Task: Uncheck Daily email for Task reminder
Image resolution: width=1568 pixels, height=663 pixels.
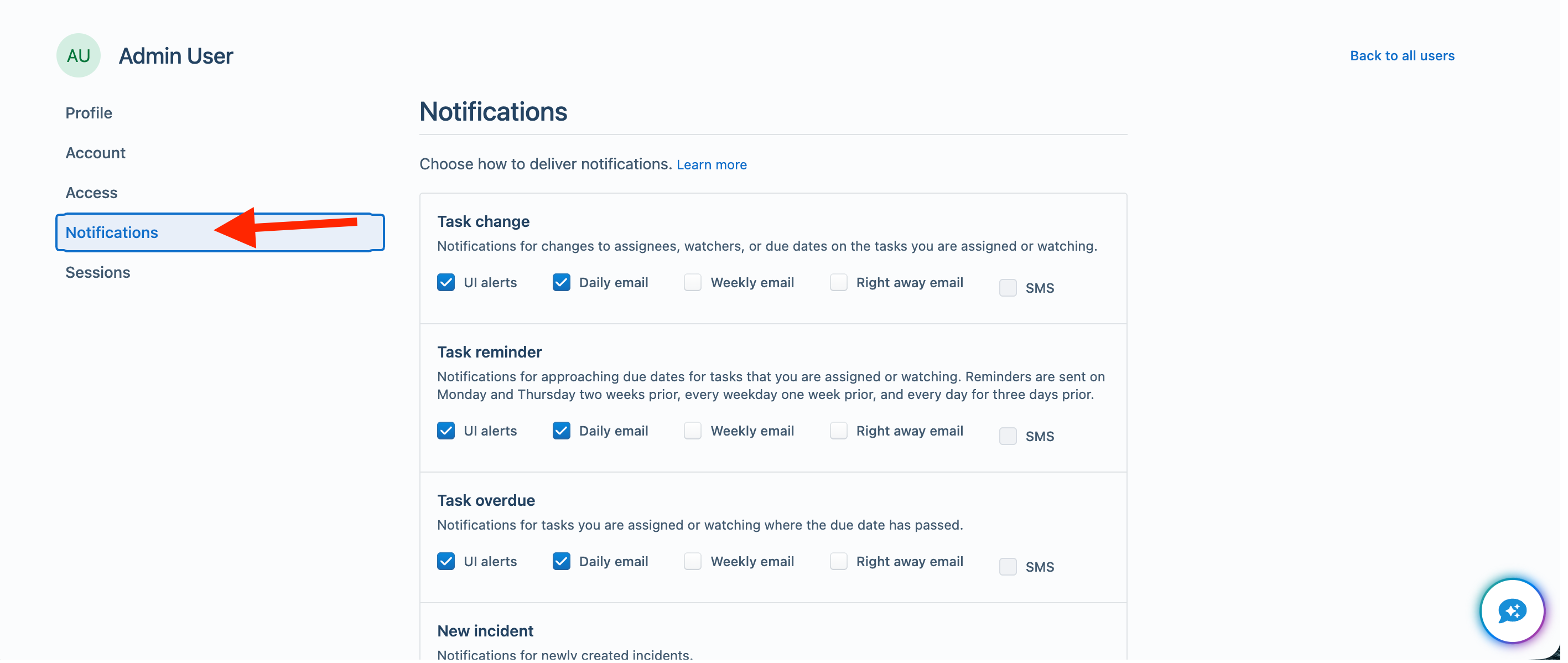Action: 561,431
